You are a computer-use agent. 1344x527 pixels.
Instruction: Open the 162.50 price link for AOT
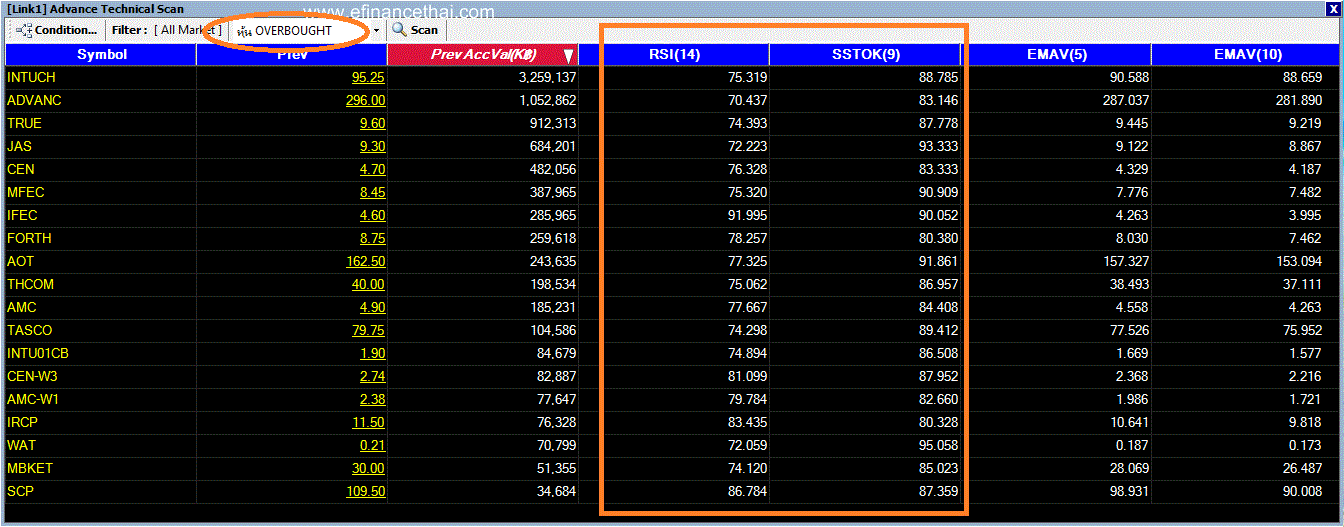pyautogui.click(x=365, y=261)
